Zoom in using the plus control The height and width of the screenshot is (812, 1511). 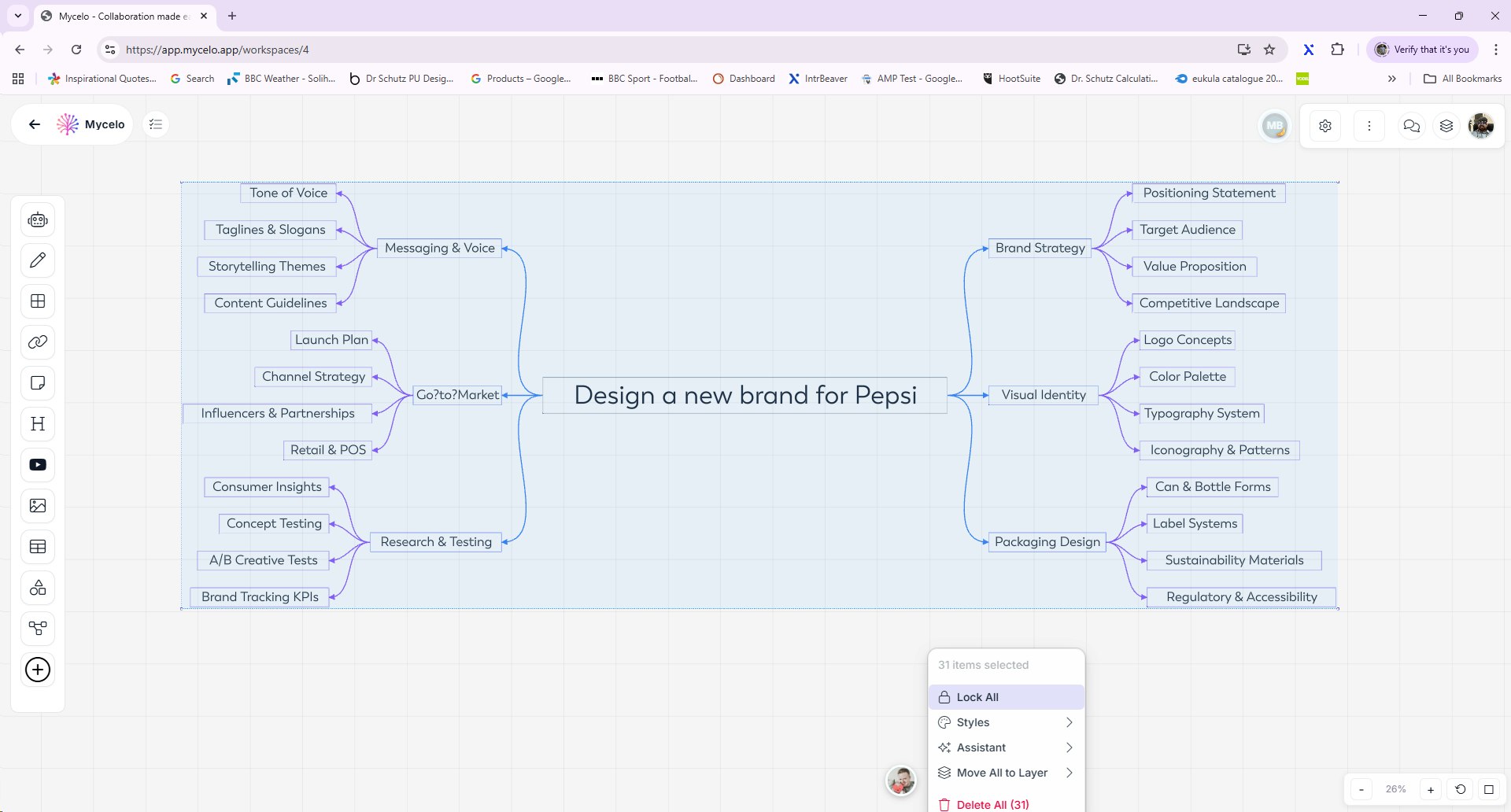pyautogui.click(x=1430, y=789)
